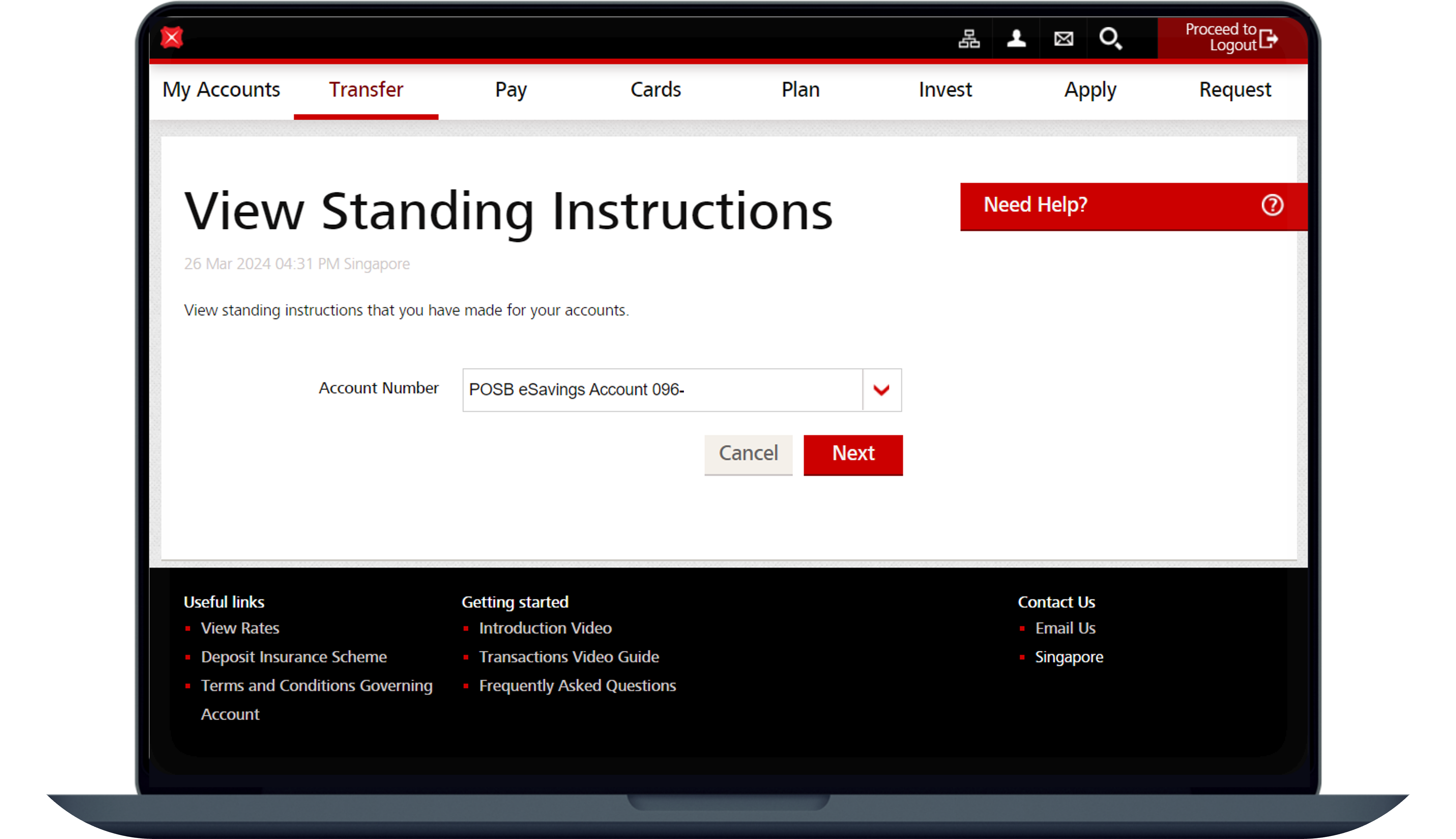Image resolution: width=1456 pixels, height=839 pixels.
Task: Open the Plan menu
Action: 801,90
